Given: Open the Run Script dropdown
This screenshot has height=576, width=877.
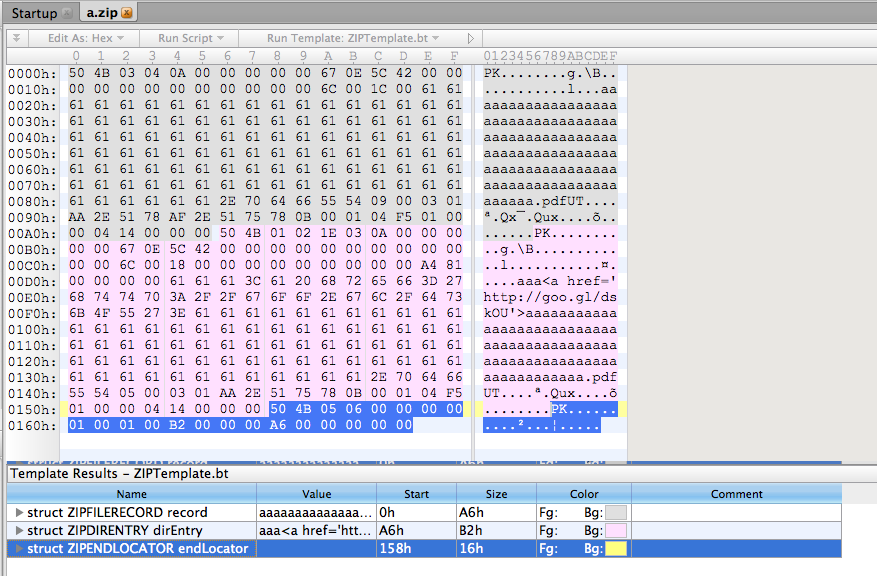Looking at the screenshot, I should click(190, 38).
